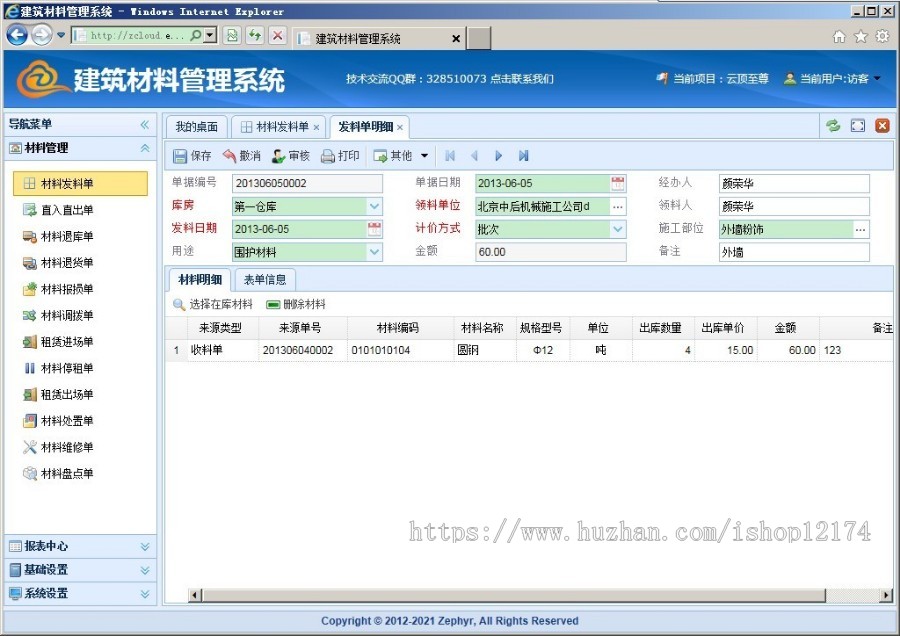Screen dimensions: 900x636
Task: Open the calendar picker for 发料日期
Action: click(x=375, y=228)
